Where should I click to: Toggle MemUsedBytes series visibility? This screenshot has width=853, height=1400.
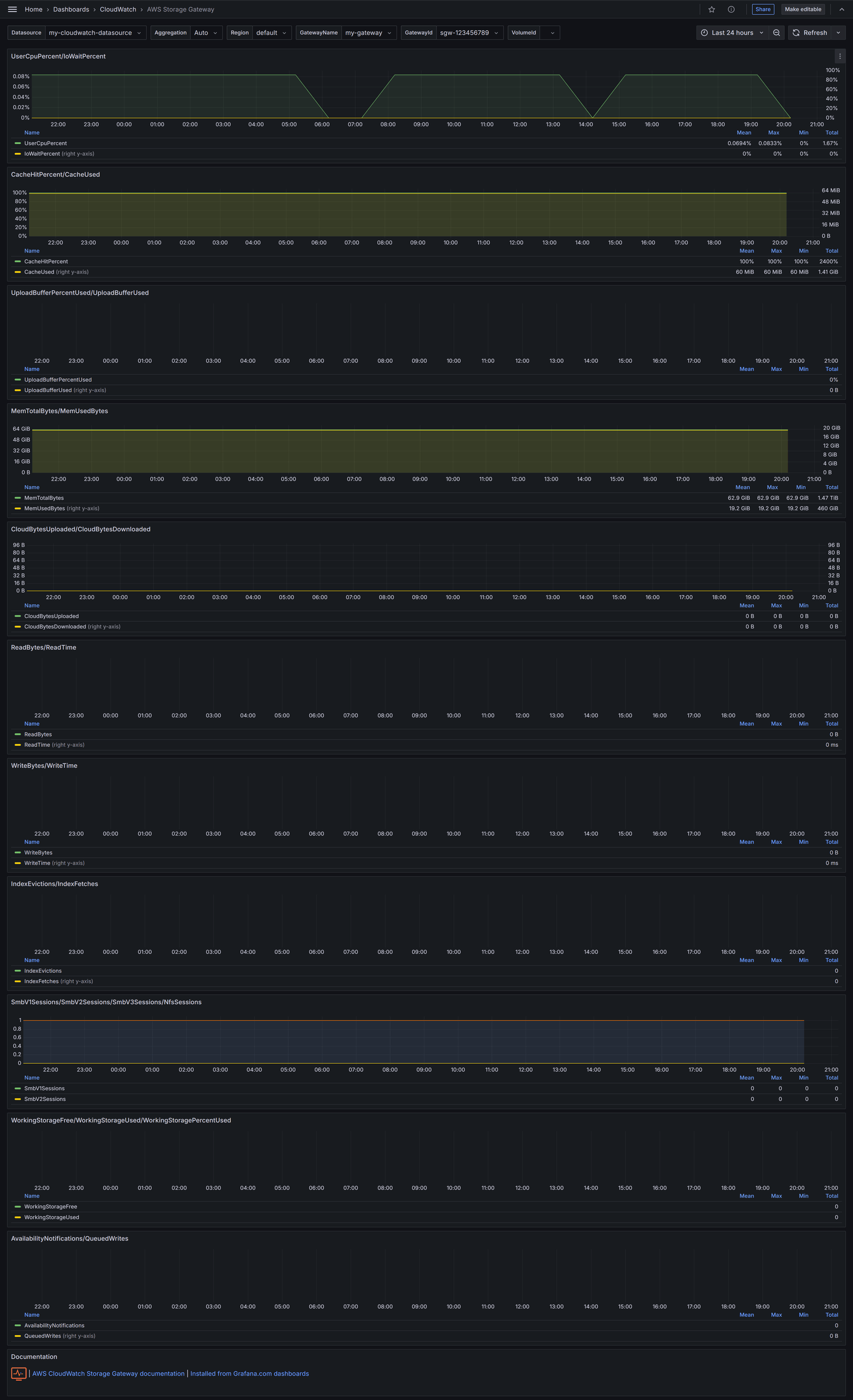pyautogui.click(x=44, y=509)
